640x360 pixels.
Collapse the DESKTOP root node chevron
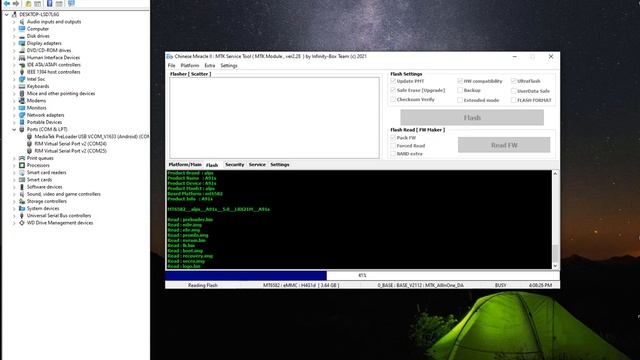click(7, 14)
